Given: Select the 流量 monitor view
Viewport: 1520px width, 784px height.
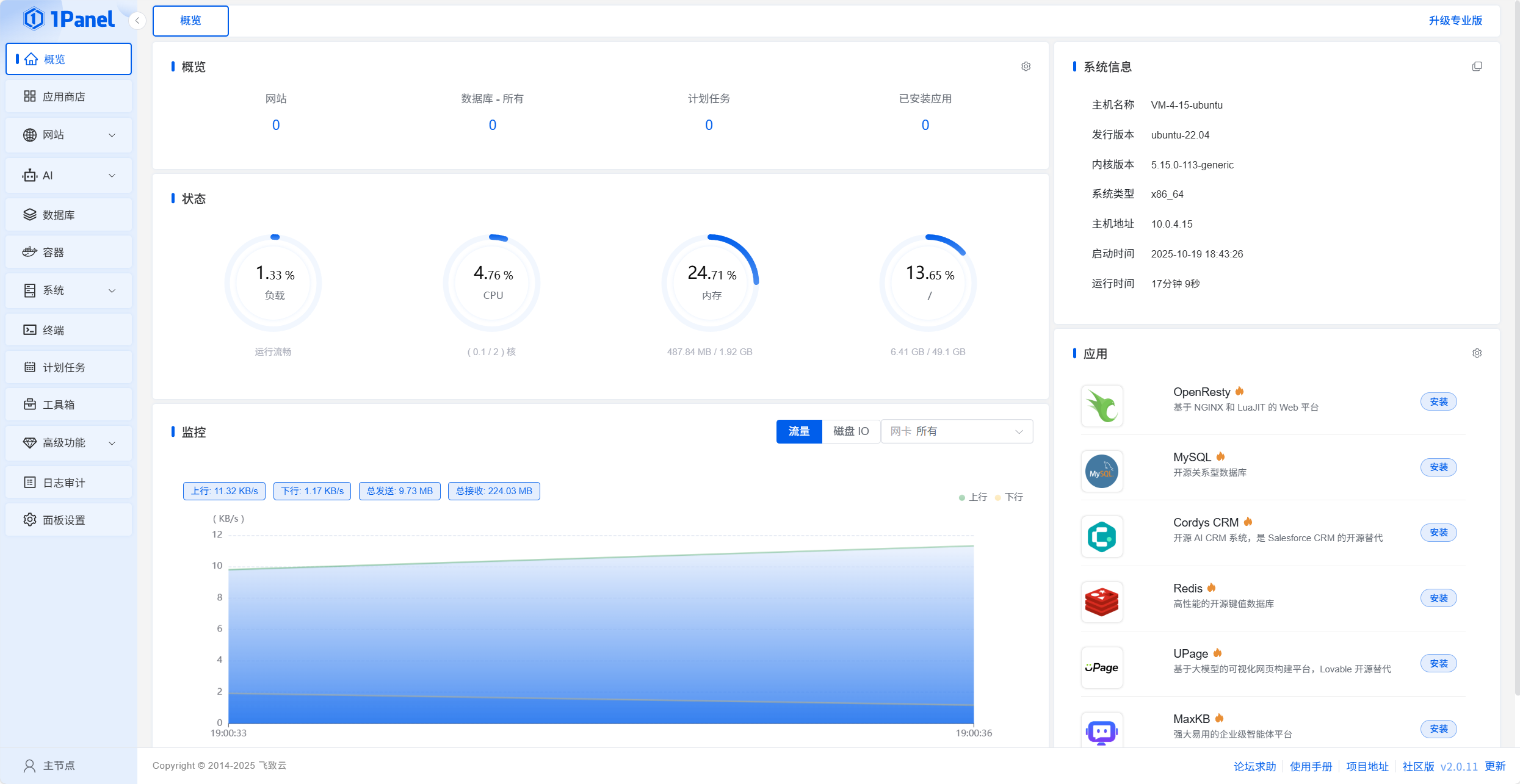Looking at the screenshot, I should coord(798,431).
